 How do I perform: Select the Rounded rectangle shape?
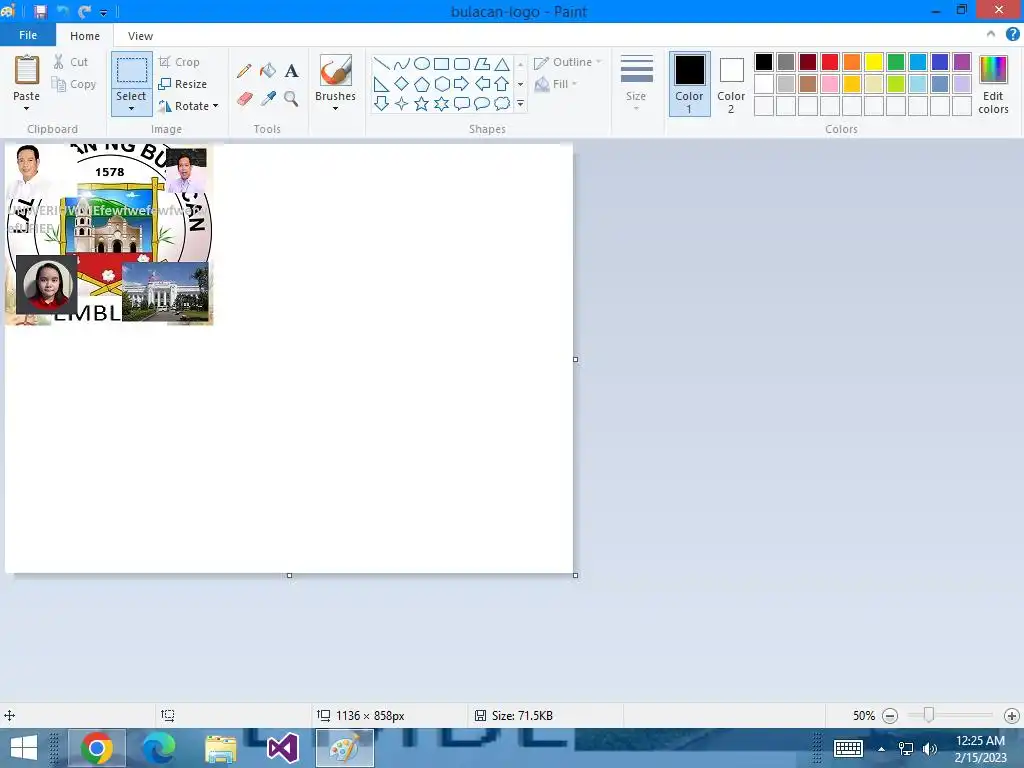(x=462, y=63)
